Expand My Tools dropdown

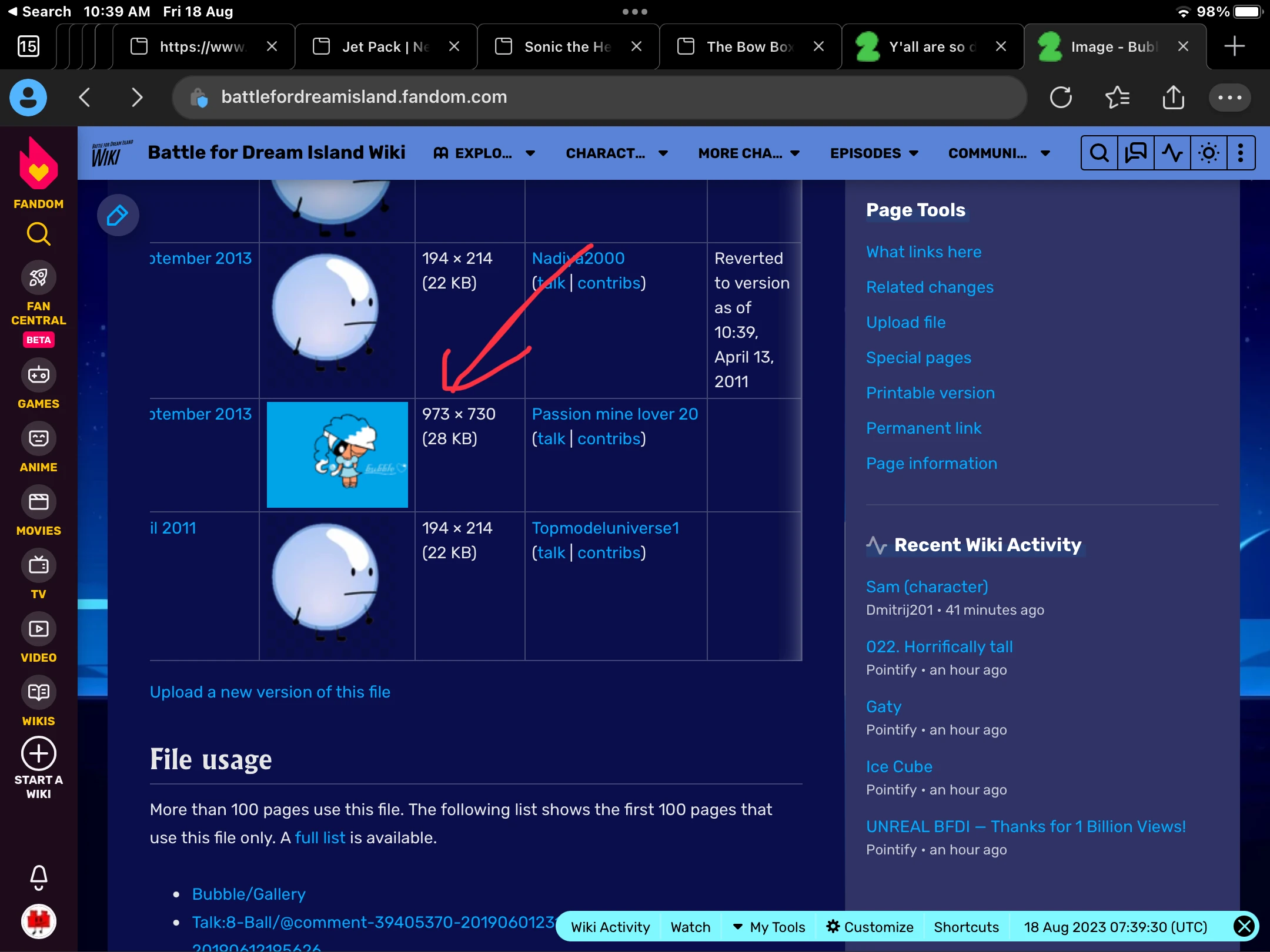click(x=768, y=927)
